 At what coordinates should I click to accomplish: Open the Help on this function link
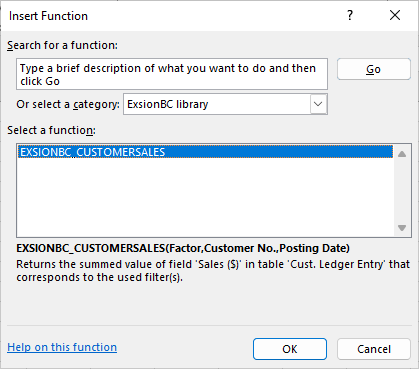click(62, 347)
